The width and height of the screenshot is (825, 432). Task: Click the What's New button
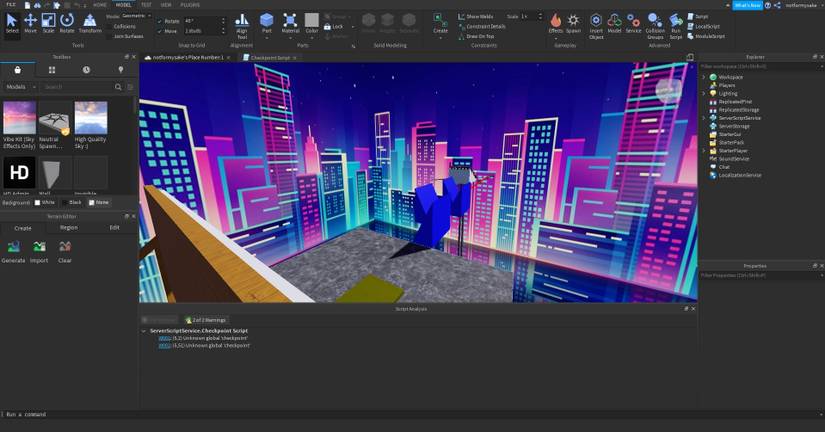[748, 5]
